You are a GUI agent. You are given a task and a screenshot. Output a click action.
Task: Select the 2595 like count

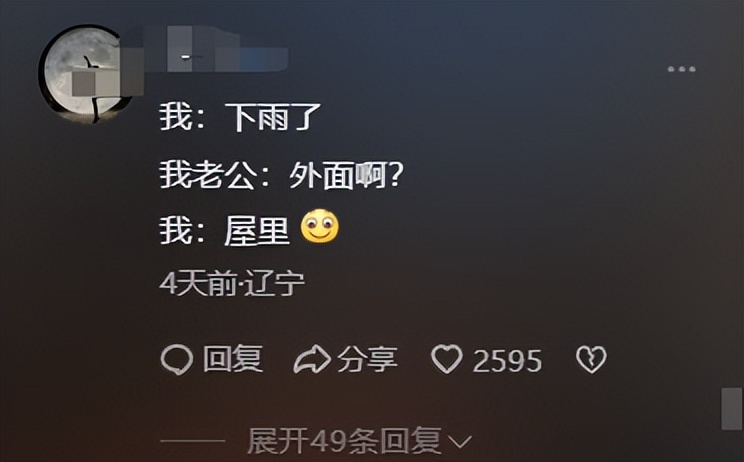coord(507,361)
